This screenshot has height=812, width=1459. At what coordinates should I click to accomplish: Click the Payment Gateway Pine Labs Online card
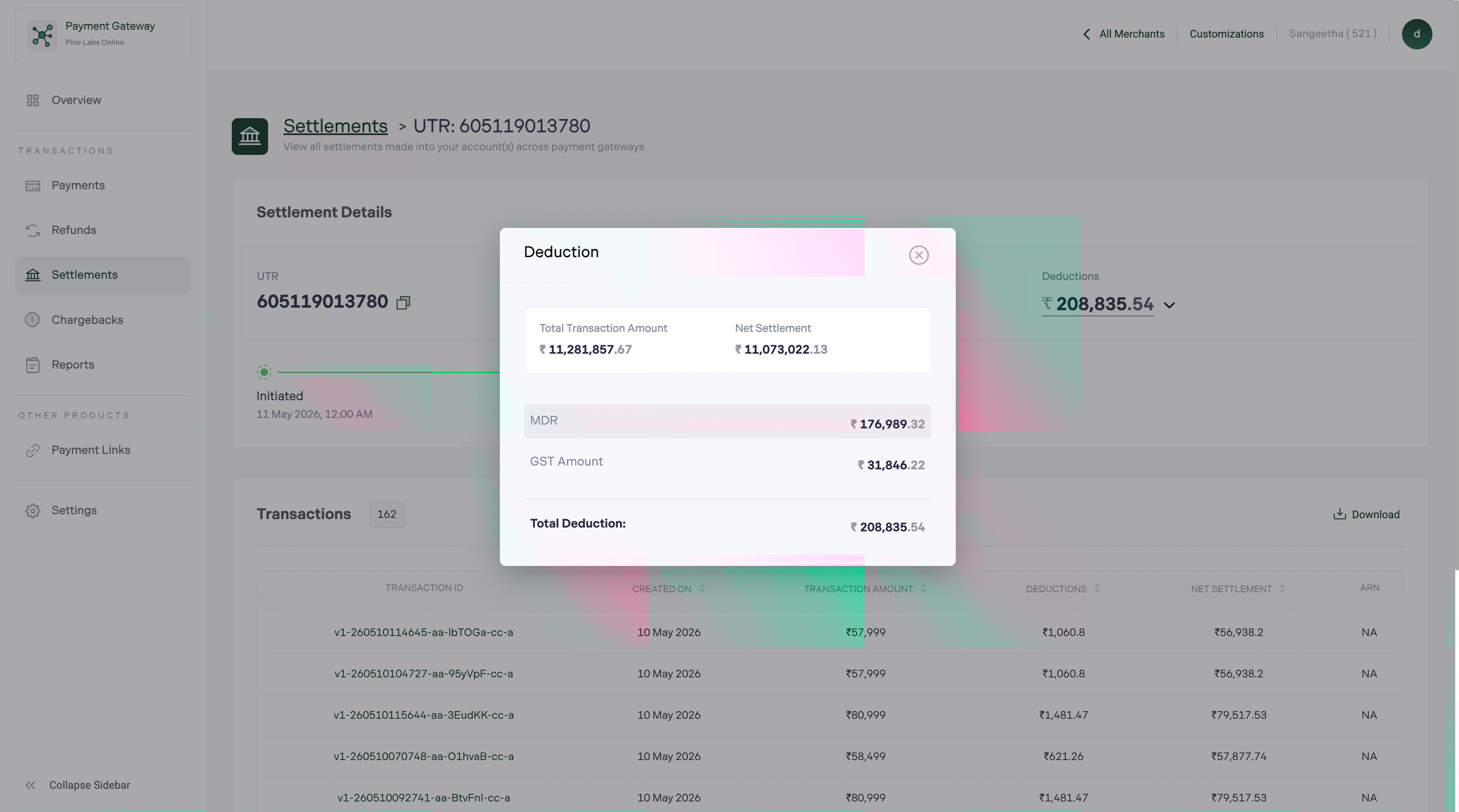pyautogui.click(x=103, y=35)
